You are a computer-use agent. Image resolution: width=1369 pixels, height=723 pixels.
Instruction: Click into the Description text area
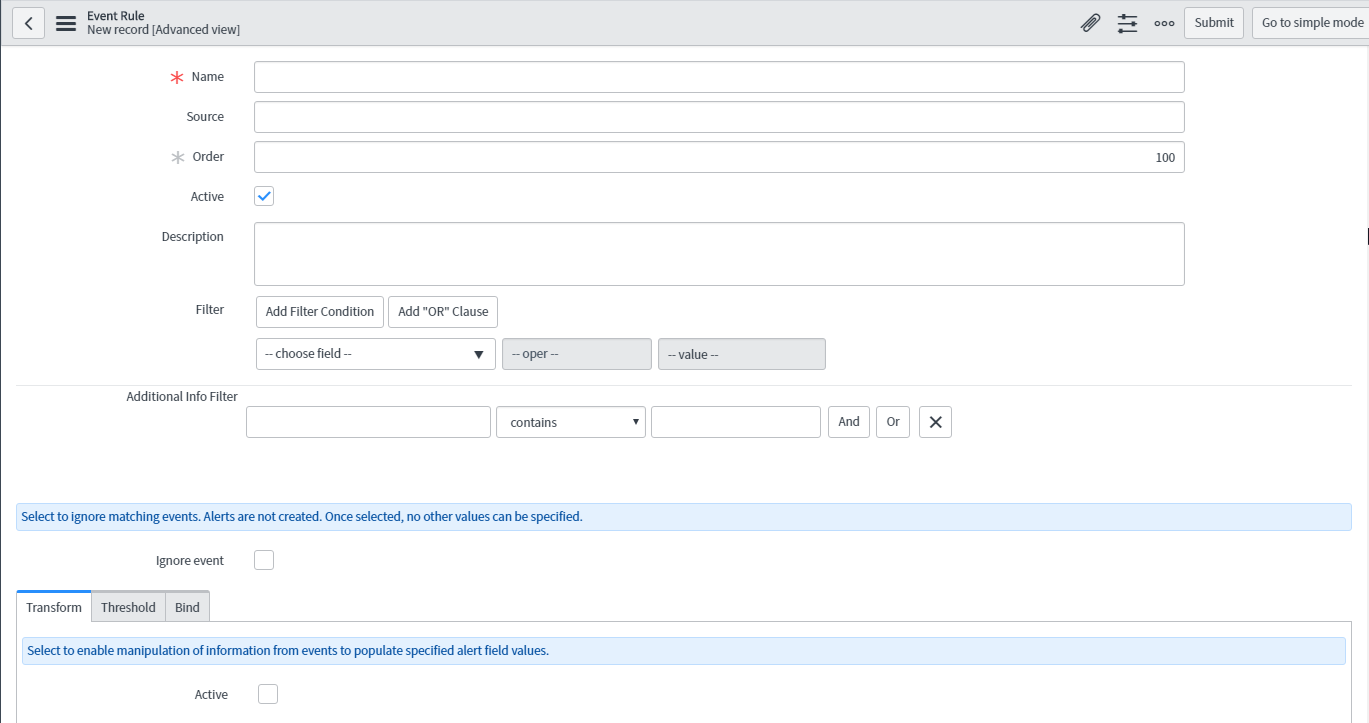[x=719, y=254]
